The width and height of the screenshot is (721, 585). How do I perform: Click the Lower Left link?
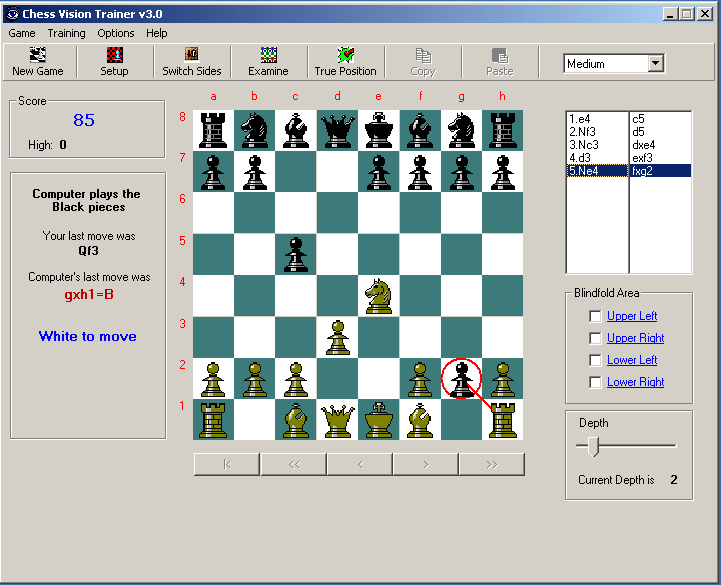(632, 360)
